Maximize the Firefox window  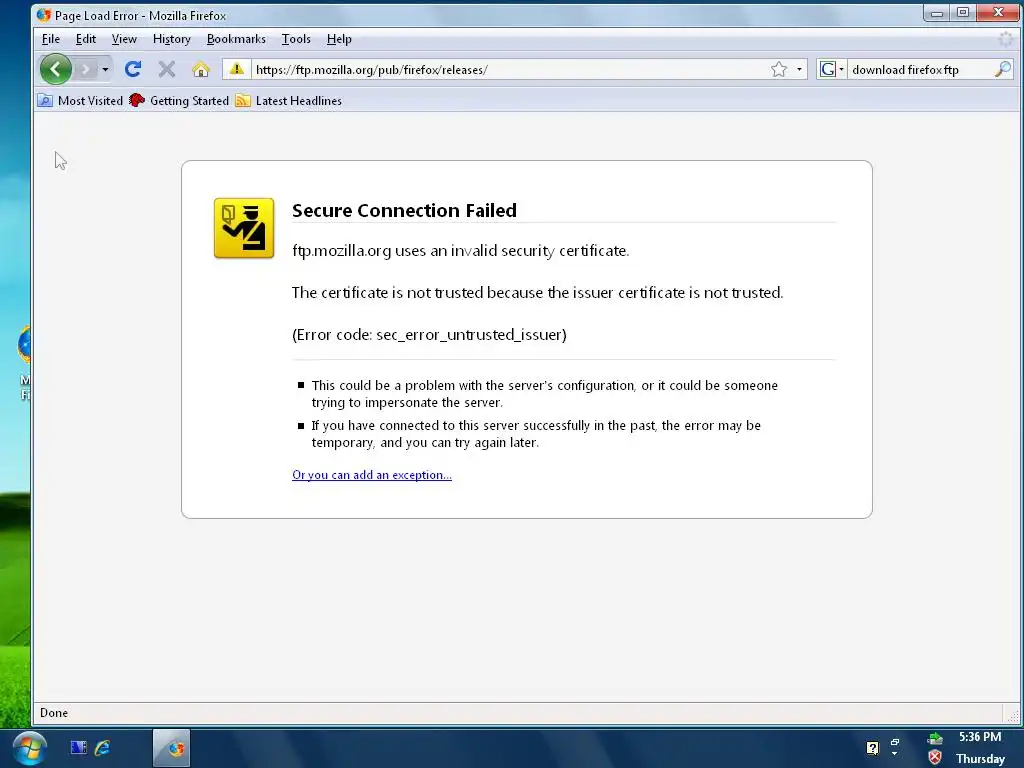click(x=963, y=13)
